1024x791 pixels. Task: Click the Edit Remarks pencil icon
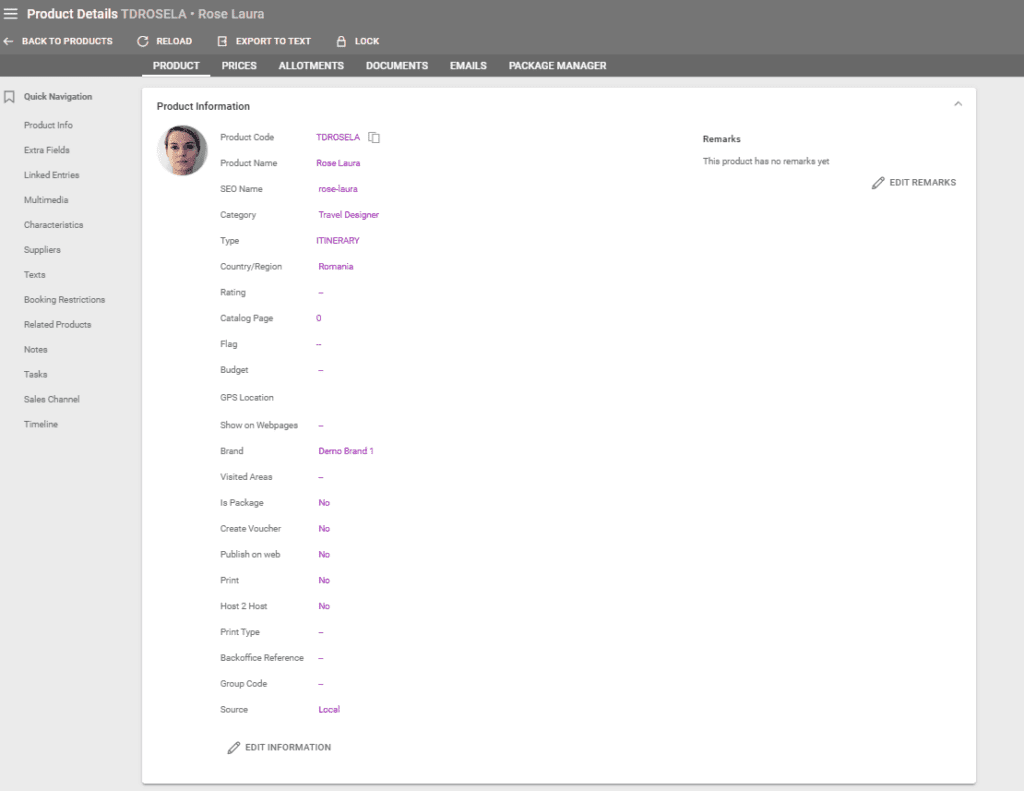[x=878, y=183]
